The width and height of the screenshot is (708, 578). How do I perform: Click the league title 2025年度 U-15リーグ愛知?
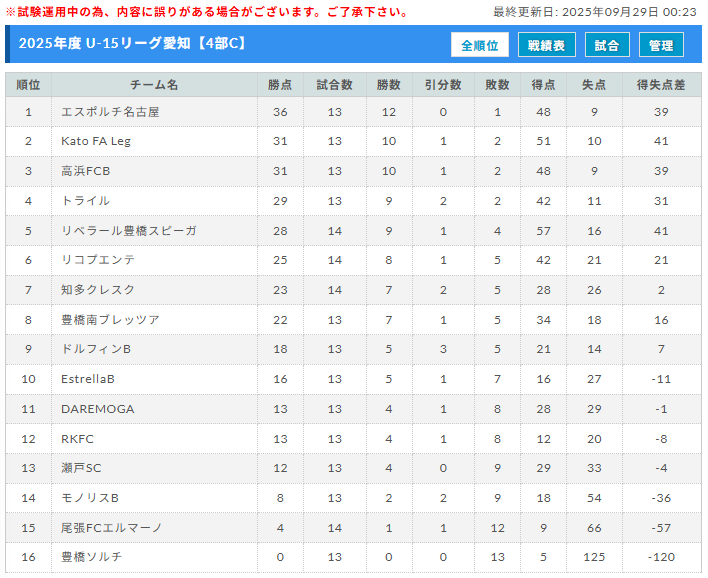(132, 44)
